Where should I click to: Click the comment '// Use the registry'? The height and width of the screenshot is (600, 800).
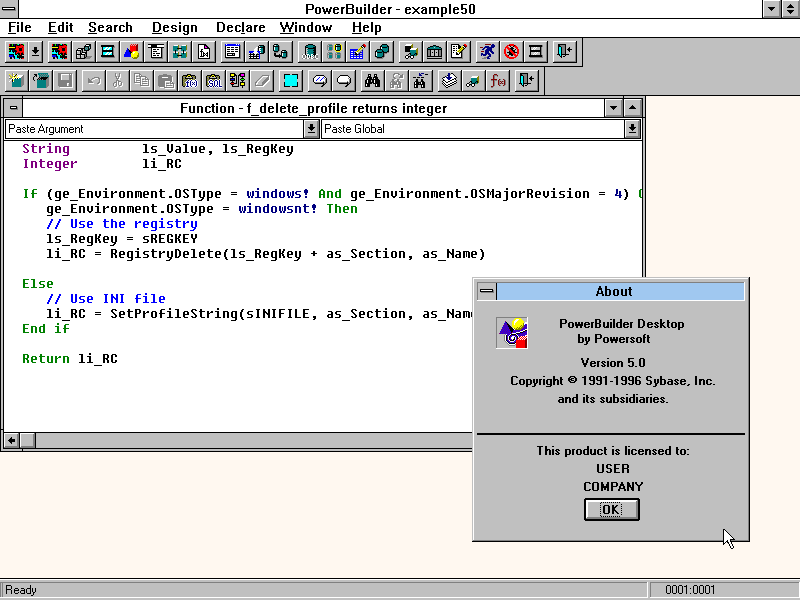[121, 224]
